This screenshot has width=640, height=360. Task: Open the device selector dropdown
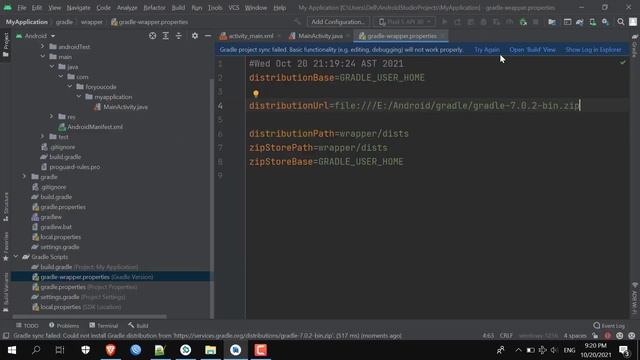(404, 22)
